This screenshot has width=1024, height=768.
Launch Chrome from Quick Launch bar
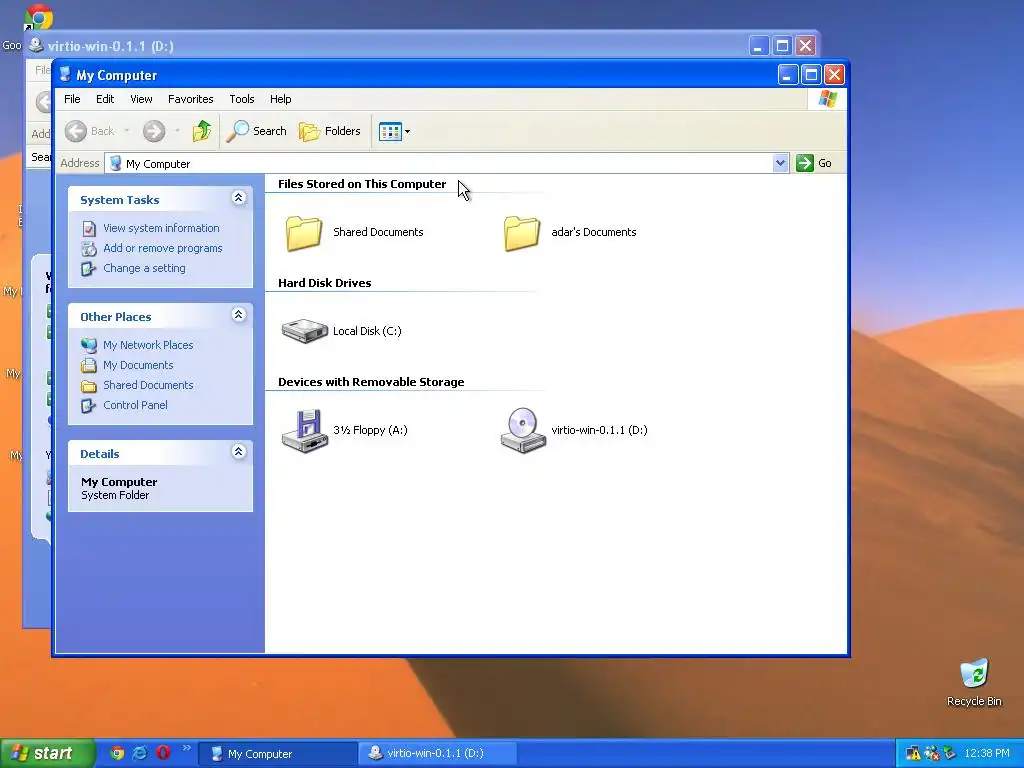(117, 754)
